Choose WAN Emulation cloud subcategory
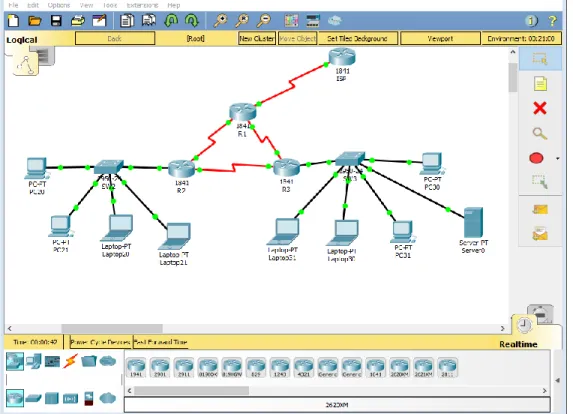This screenshot has height=414, width=573. pos(107,398)
